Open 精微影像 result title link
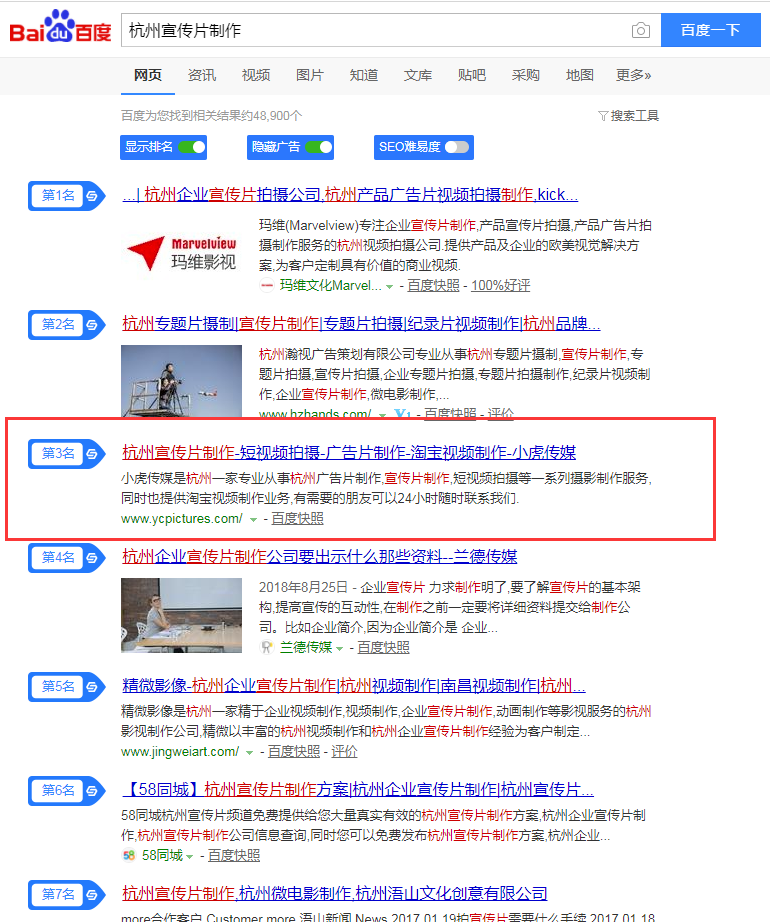The image size is (770, 922). 354,685
